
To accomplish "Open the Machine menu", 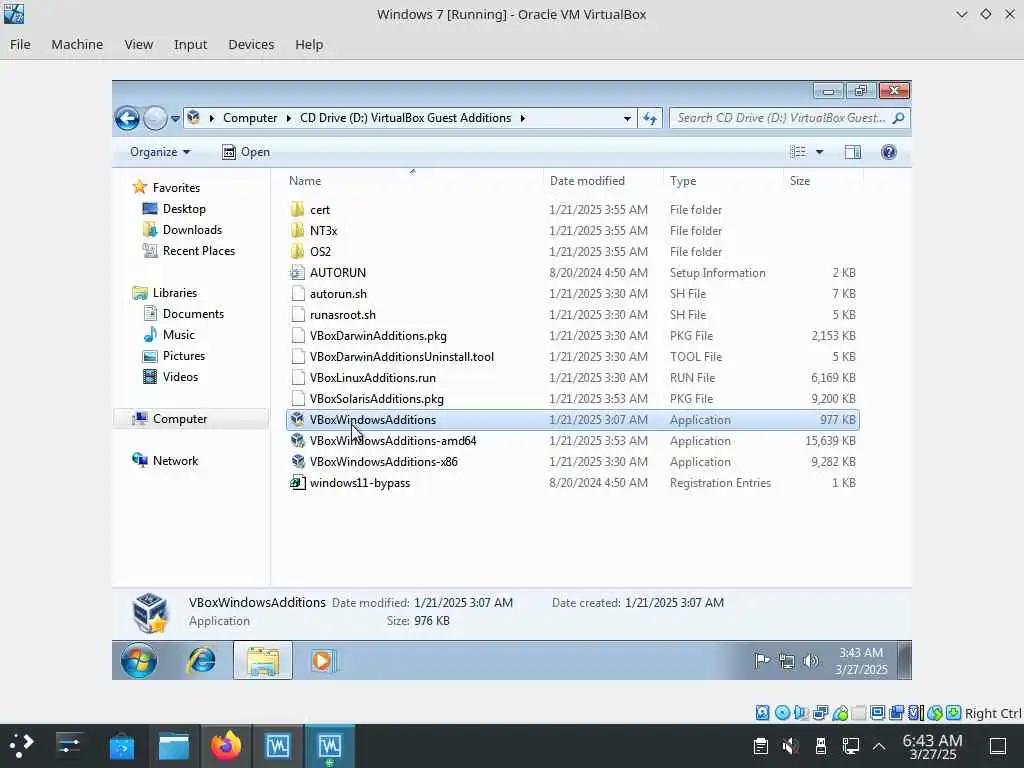I will [x=77, y=44].
